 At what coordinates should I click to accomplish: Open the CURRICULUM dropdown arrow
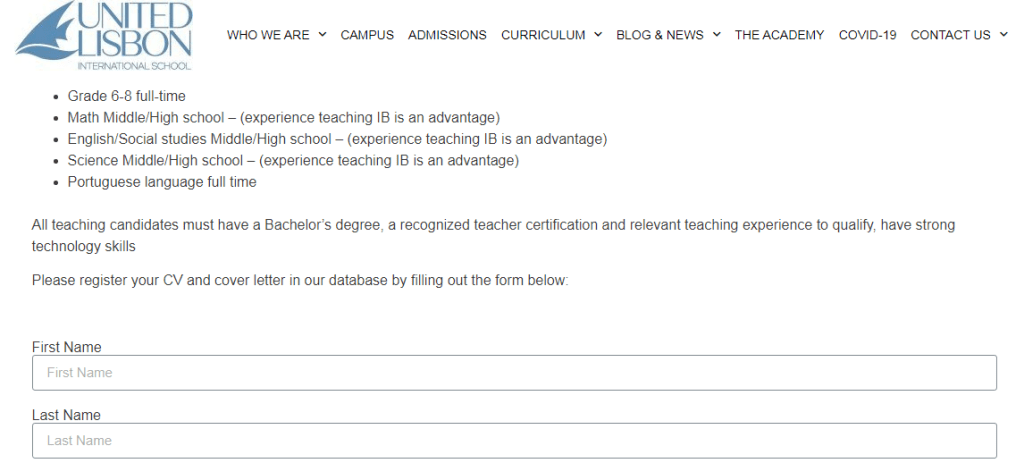coord(598,34)
